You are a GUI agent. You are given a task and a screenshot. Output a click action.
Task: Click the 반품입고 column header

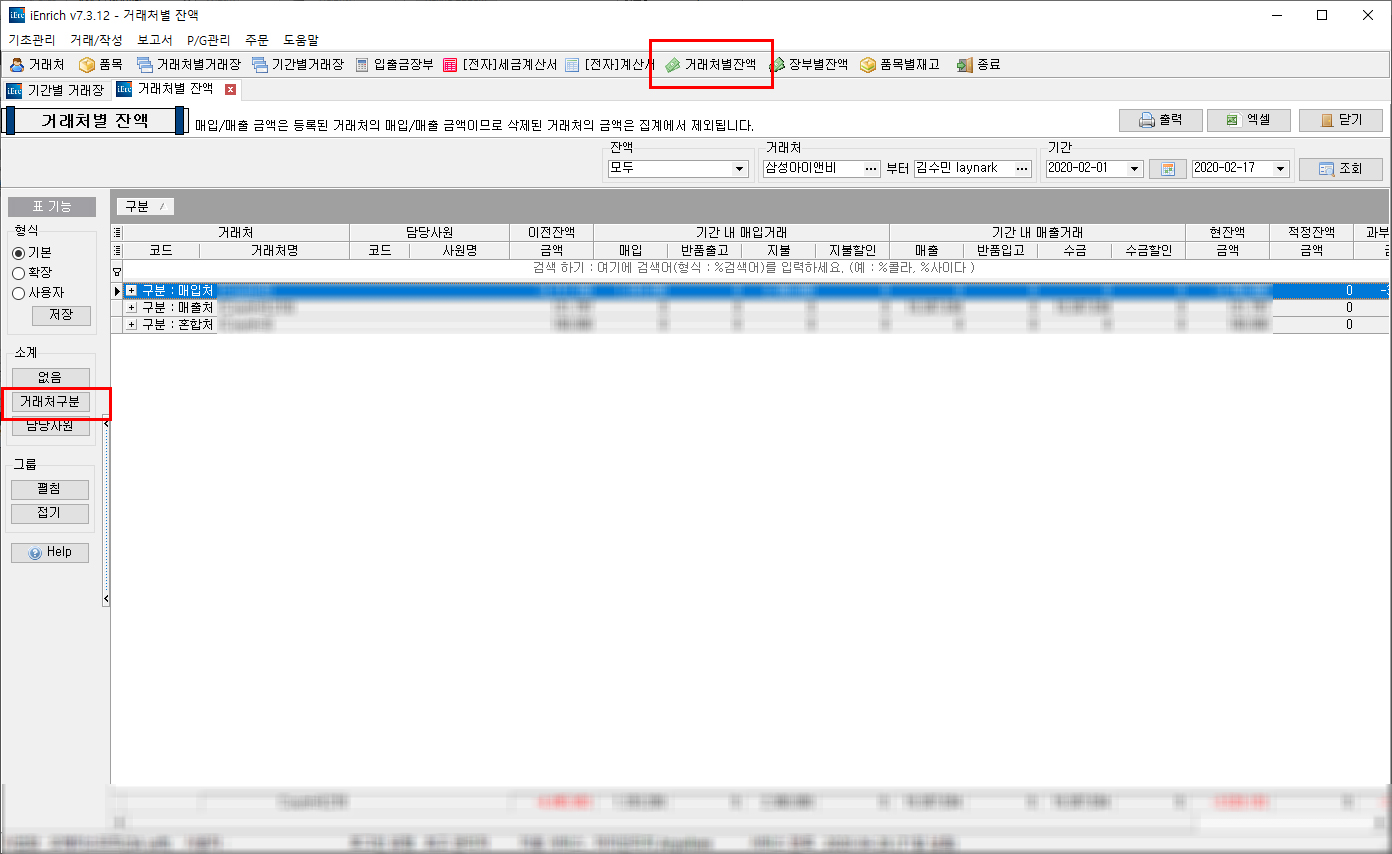tap(1001, 251)
